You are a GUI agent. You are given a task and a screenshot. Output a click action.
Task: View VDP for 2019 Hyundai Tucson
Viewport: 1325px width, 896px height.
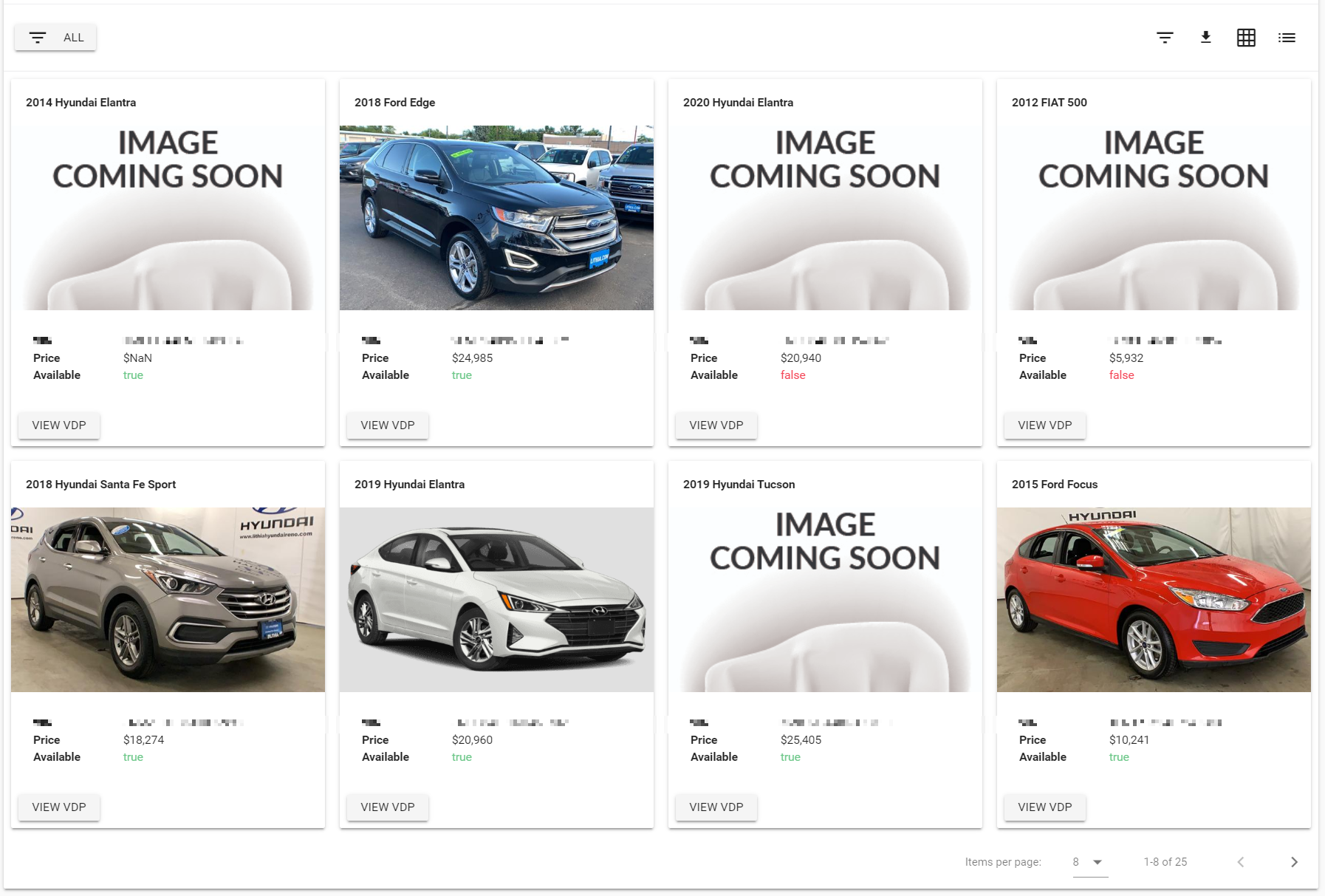[x=716, y=807]
